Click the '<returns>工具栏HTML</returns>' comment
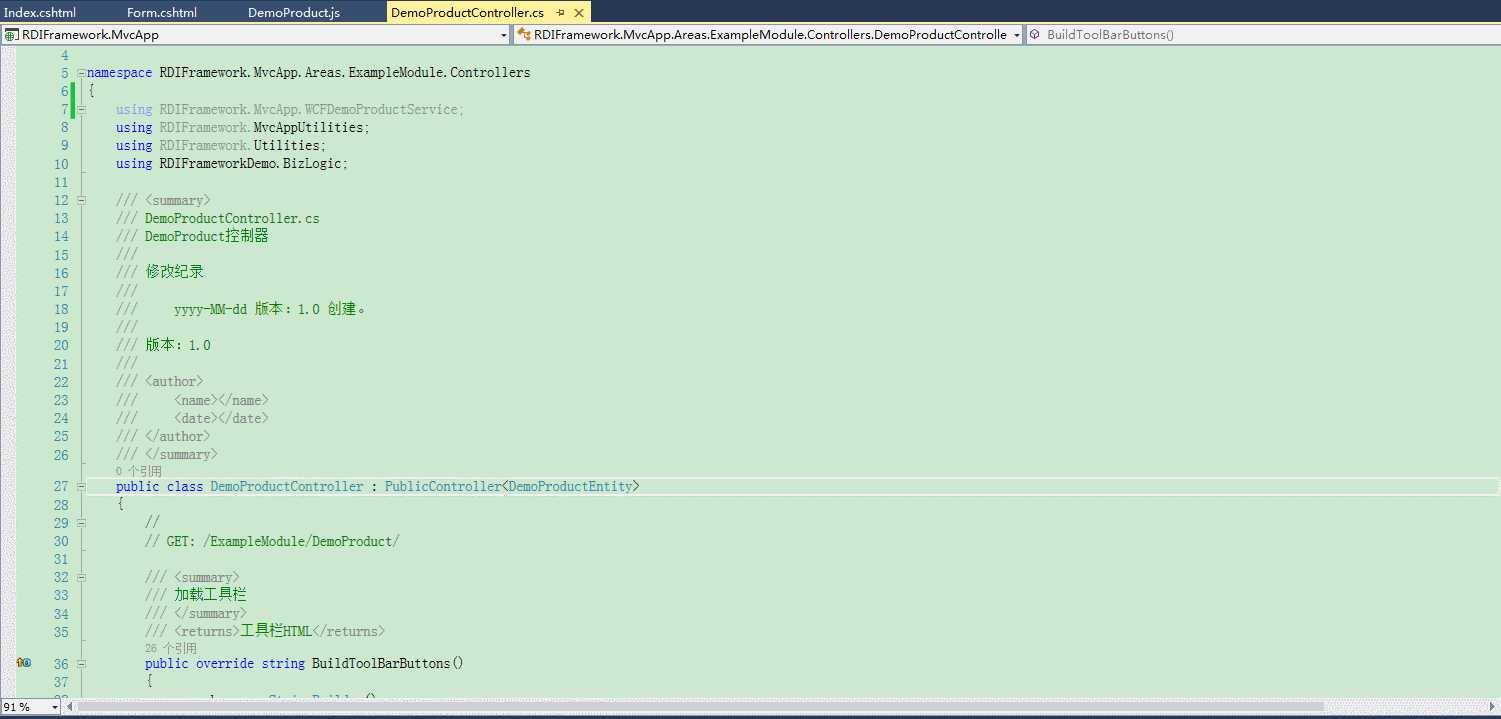The width and height of the screenshot is (1501, 719). (279, 632)
